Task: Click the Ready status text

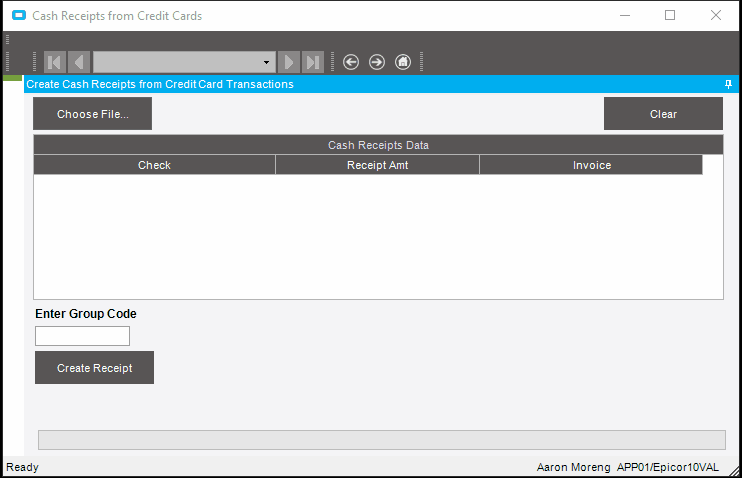Action: [22, 467]
